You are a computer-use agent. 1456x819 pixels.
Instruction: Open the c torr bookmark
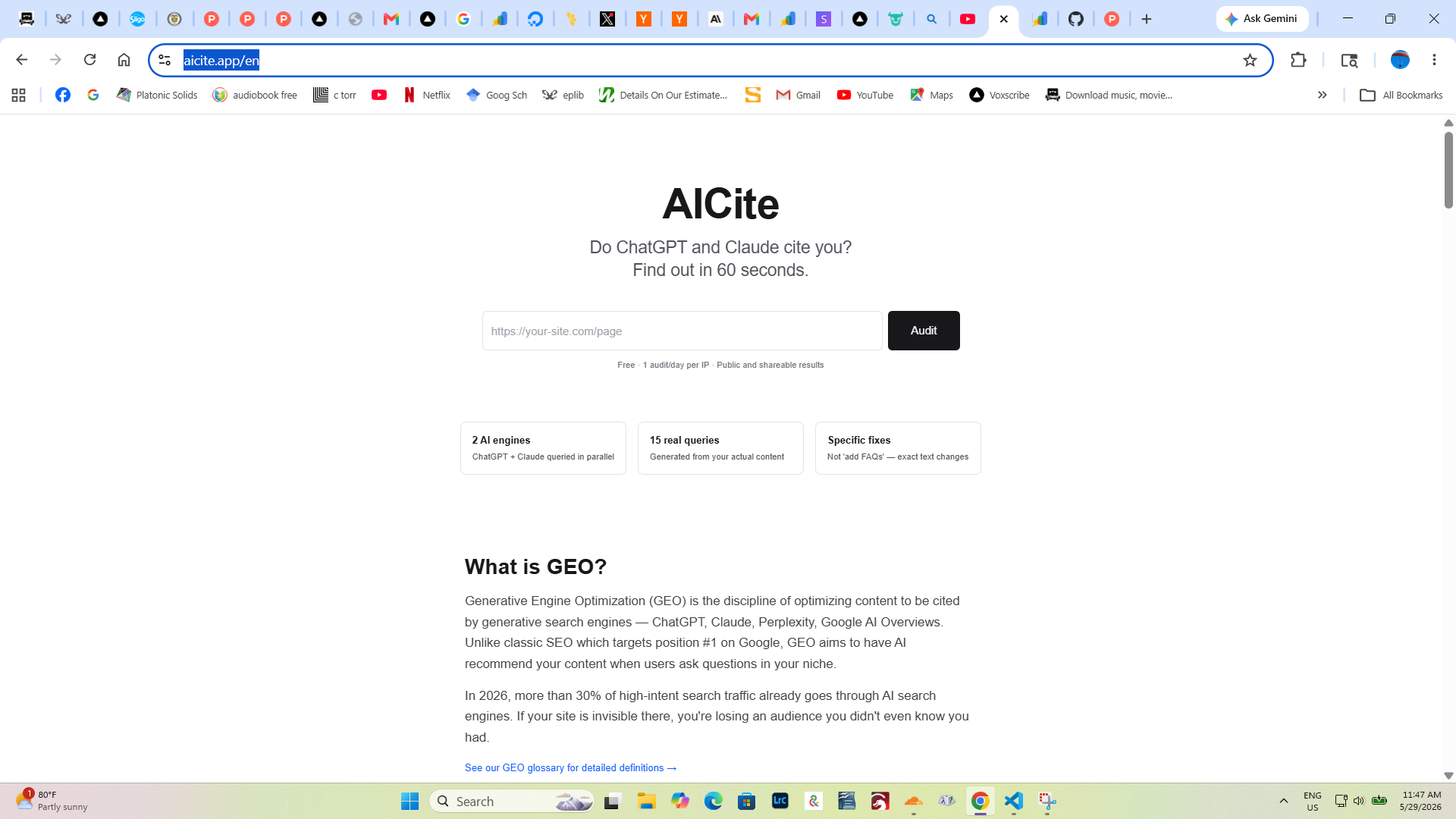point(334,95)
